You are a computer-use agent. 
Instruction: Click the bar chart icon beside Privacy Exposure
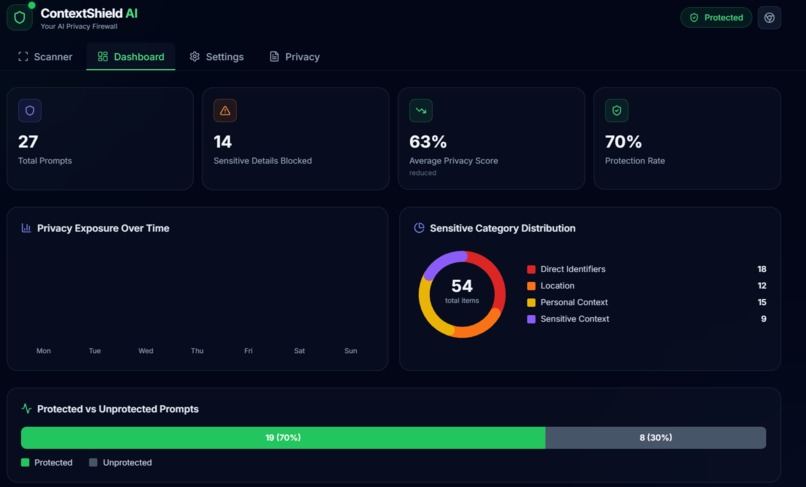[26, 228]
